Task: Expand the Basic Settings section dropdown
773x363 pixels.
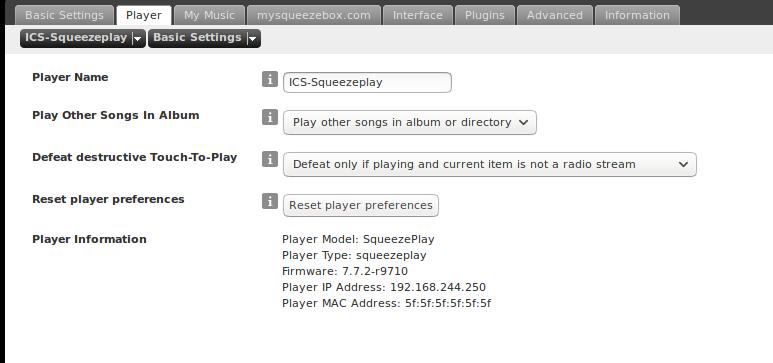Action: (204, 38)
